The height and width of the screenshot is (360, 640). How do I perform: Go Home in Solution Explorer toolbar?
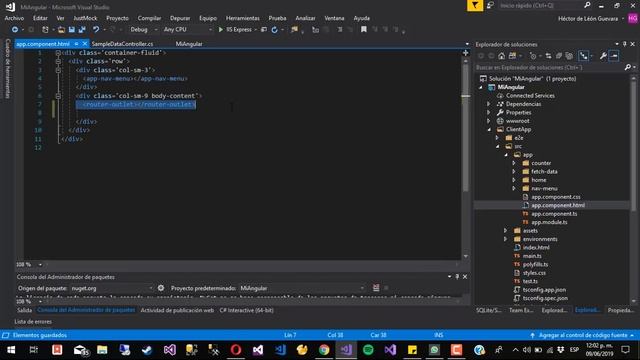(502, 56)
